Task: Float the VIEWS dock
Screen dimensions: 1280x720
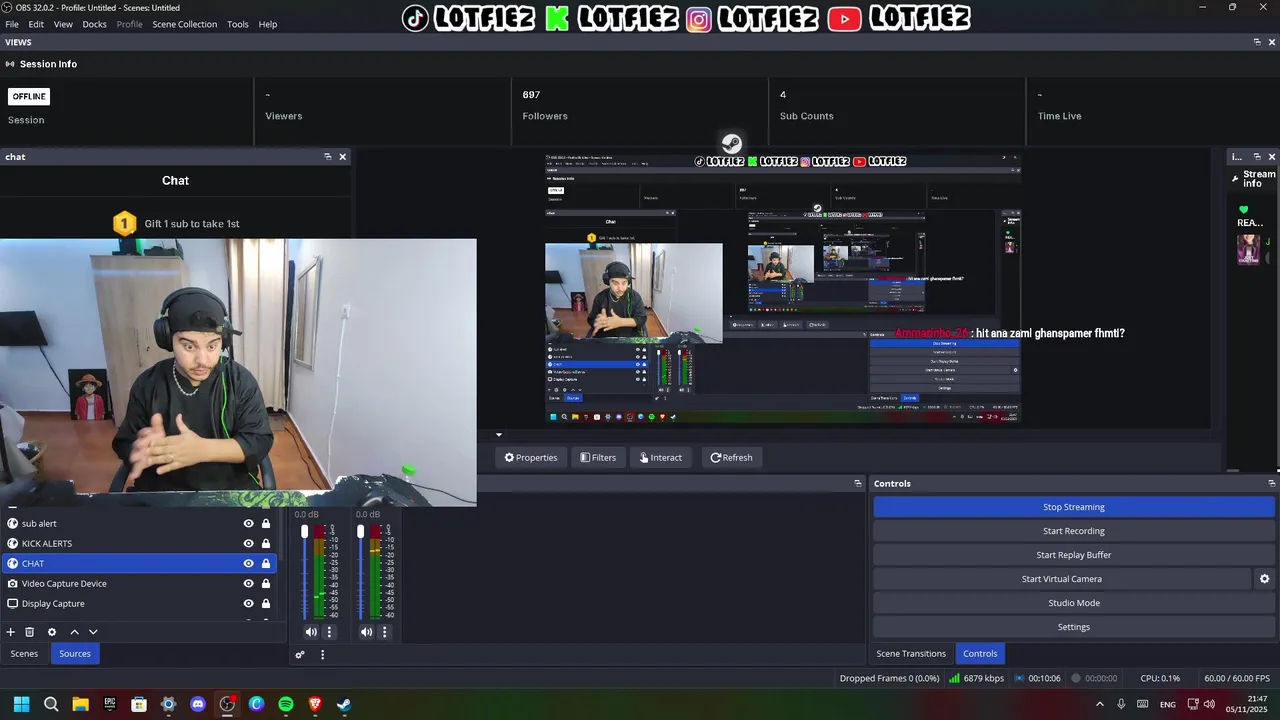Action: point(1257,42)
